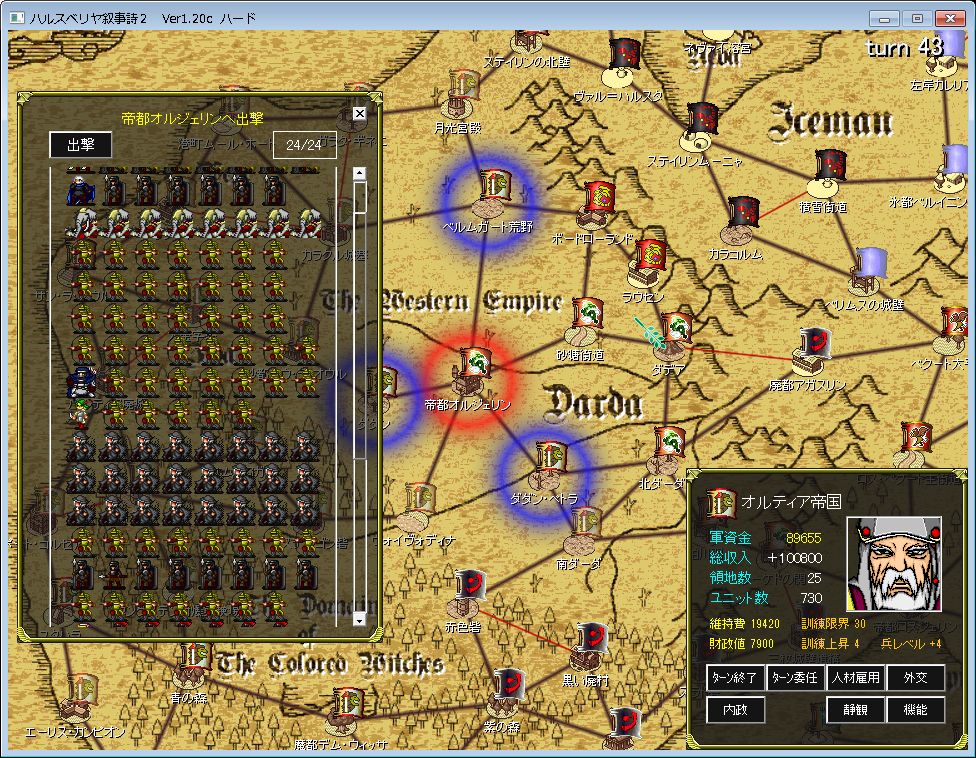The height and width of the screenshot is (758, 976).
Task: Click the ユニット数 value 730
Action: [x=811, y=598]
